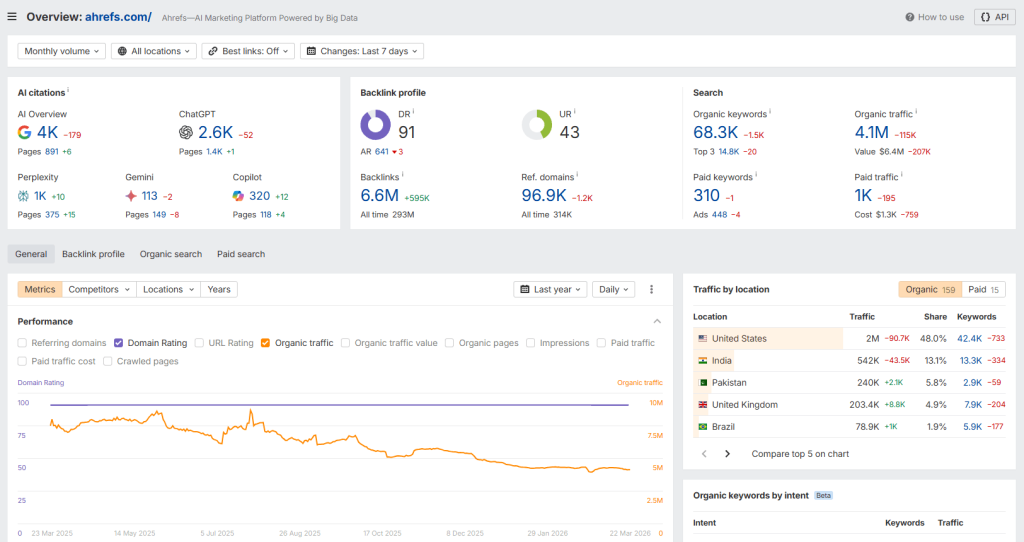This screenshot has width=1024, height=542.
Task: Open the Best links: Off dropdown
Action: click(x=248, y=51)
